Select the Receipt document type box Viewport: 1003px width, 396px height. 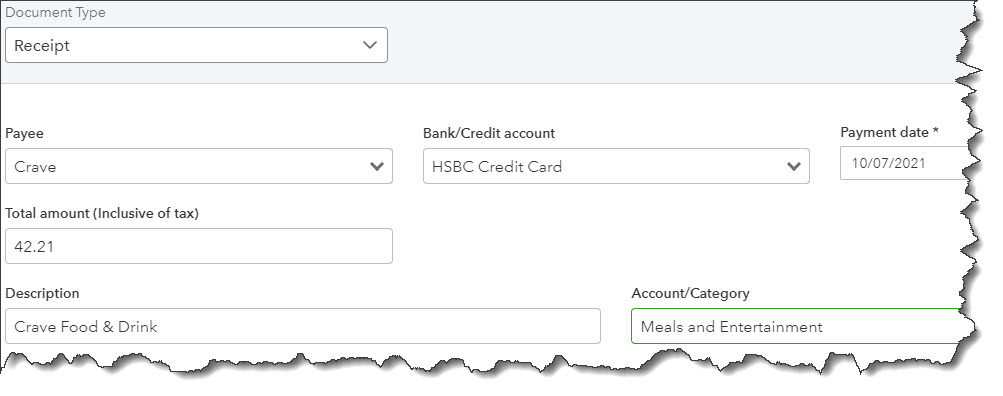[x=196, y=45]
